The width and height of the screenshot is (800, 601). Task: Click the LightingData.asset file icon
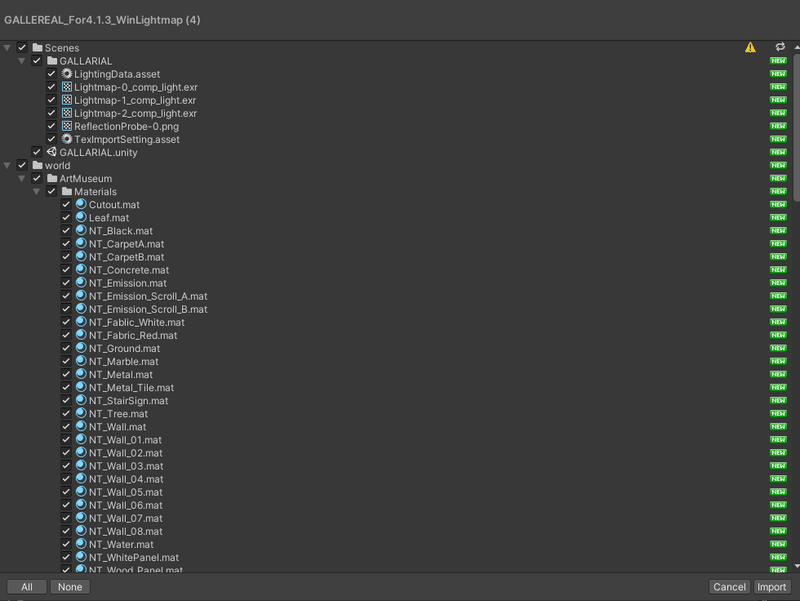66,74
